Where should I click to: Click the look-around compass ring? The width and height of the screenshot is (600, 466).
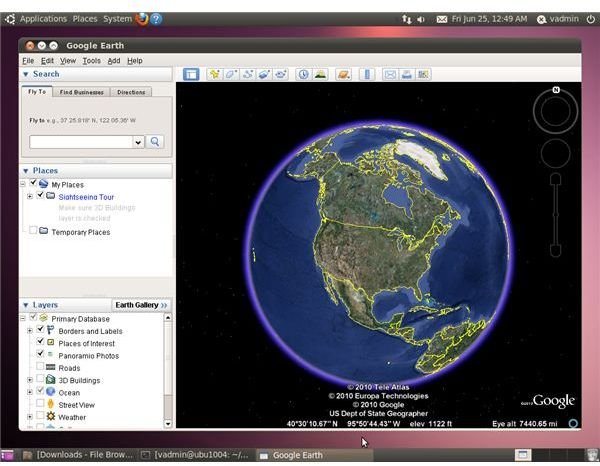tap(556, 111)
